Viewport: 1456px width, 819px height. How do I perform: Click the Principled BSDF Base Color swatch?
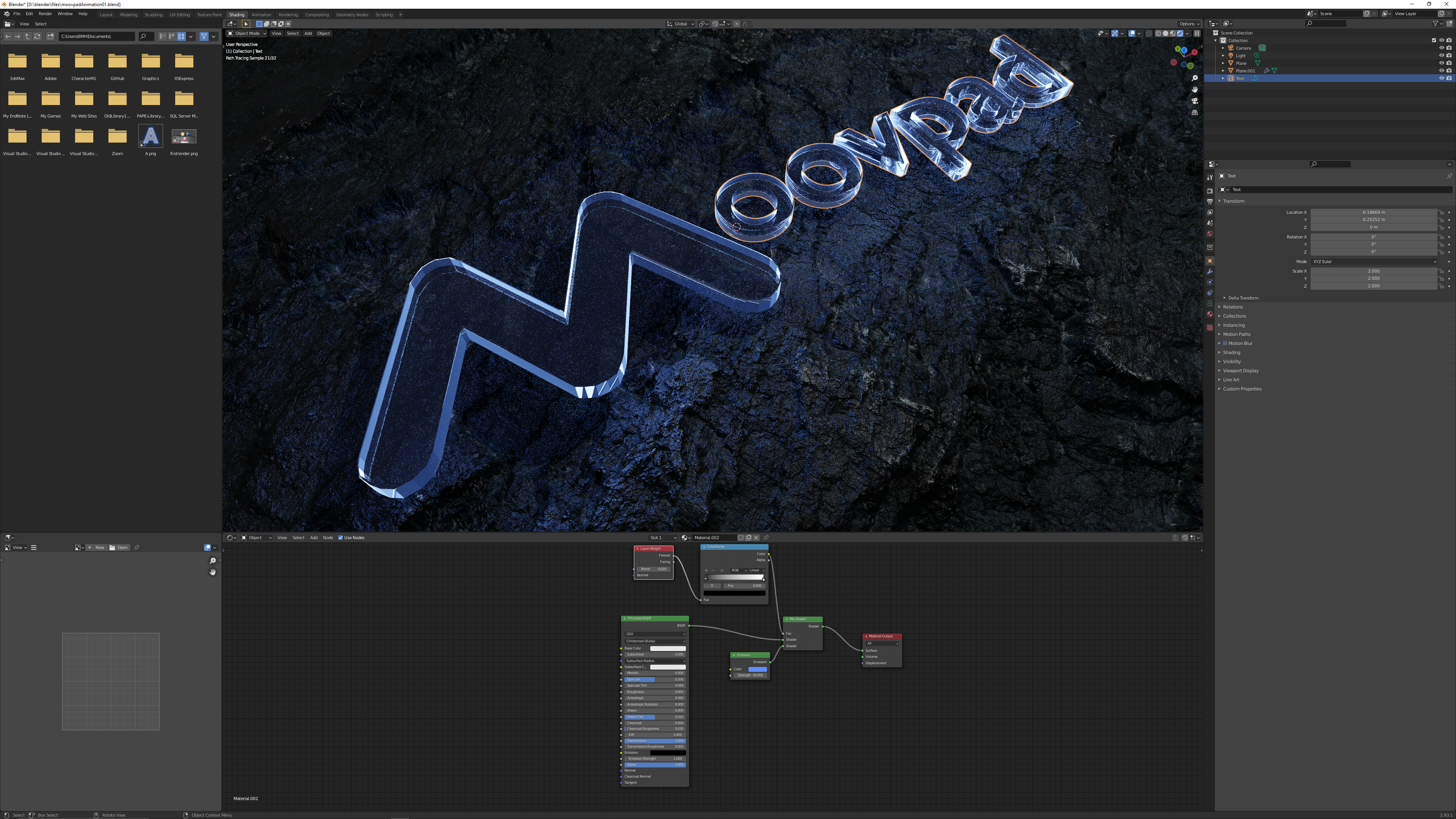coord(667,648)
